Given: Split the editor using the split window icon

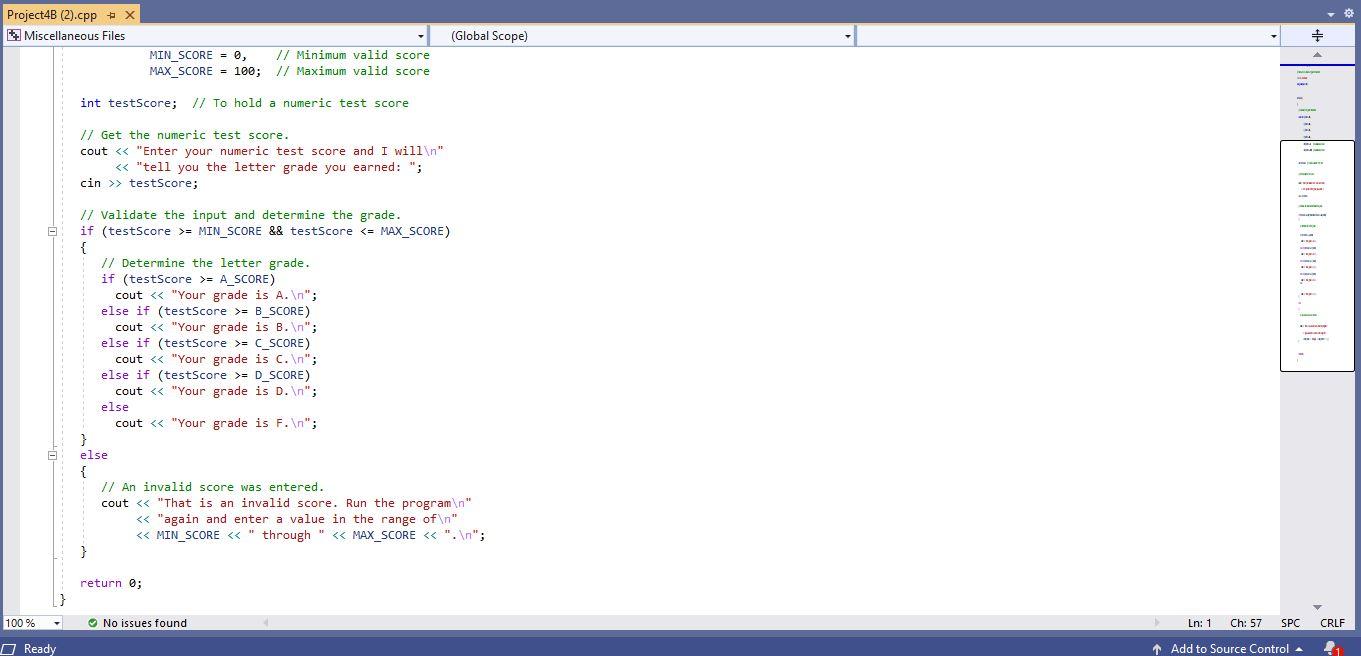Looking at the screenshot, I should click(1317, 33).
